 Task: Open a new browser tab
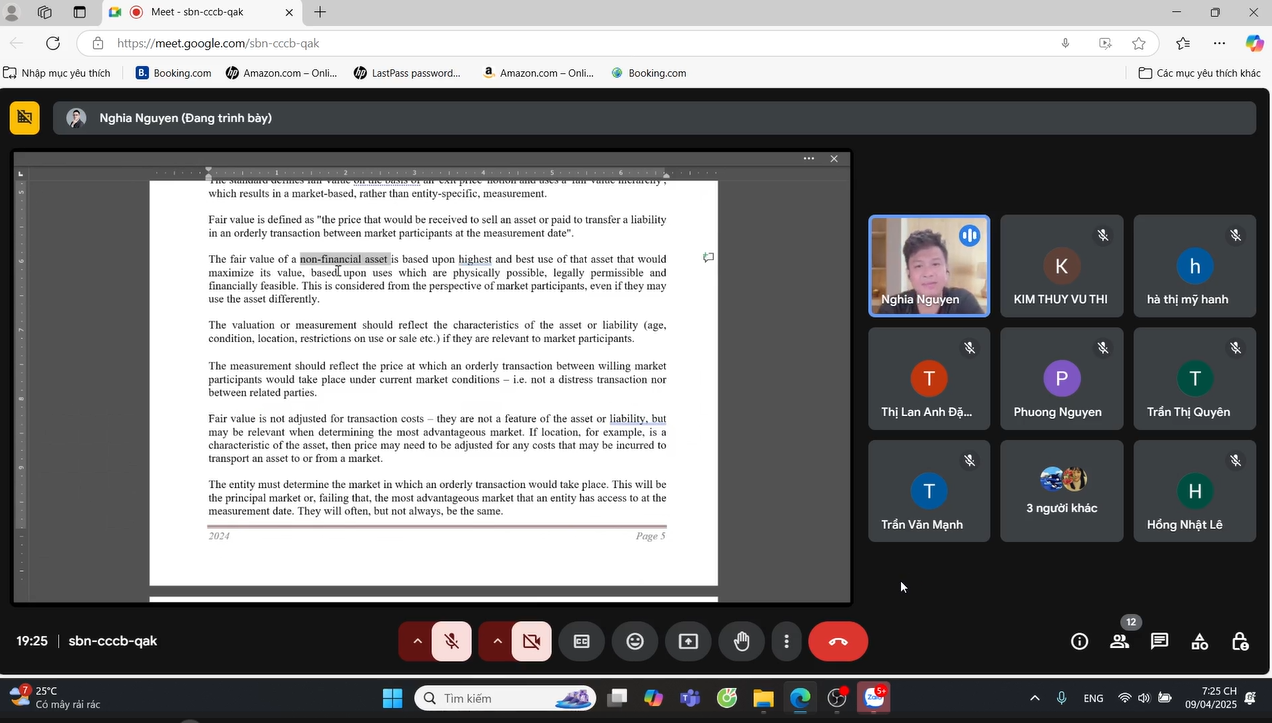(x=320, y=12)
